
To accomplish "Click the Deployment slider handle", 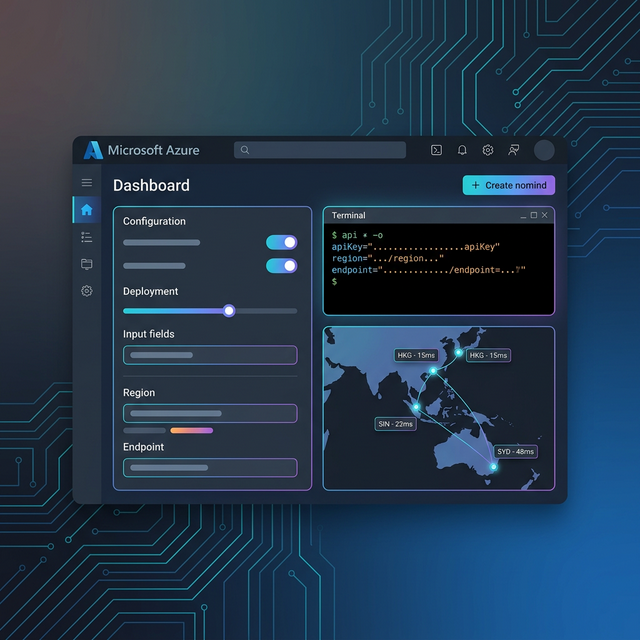I will click(229, 311).
